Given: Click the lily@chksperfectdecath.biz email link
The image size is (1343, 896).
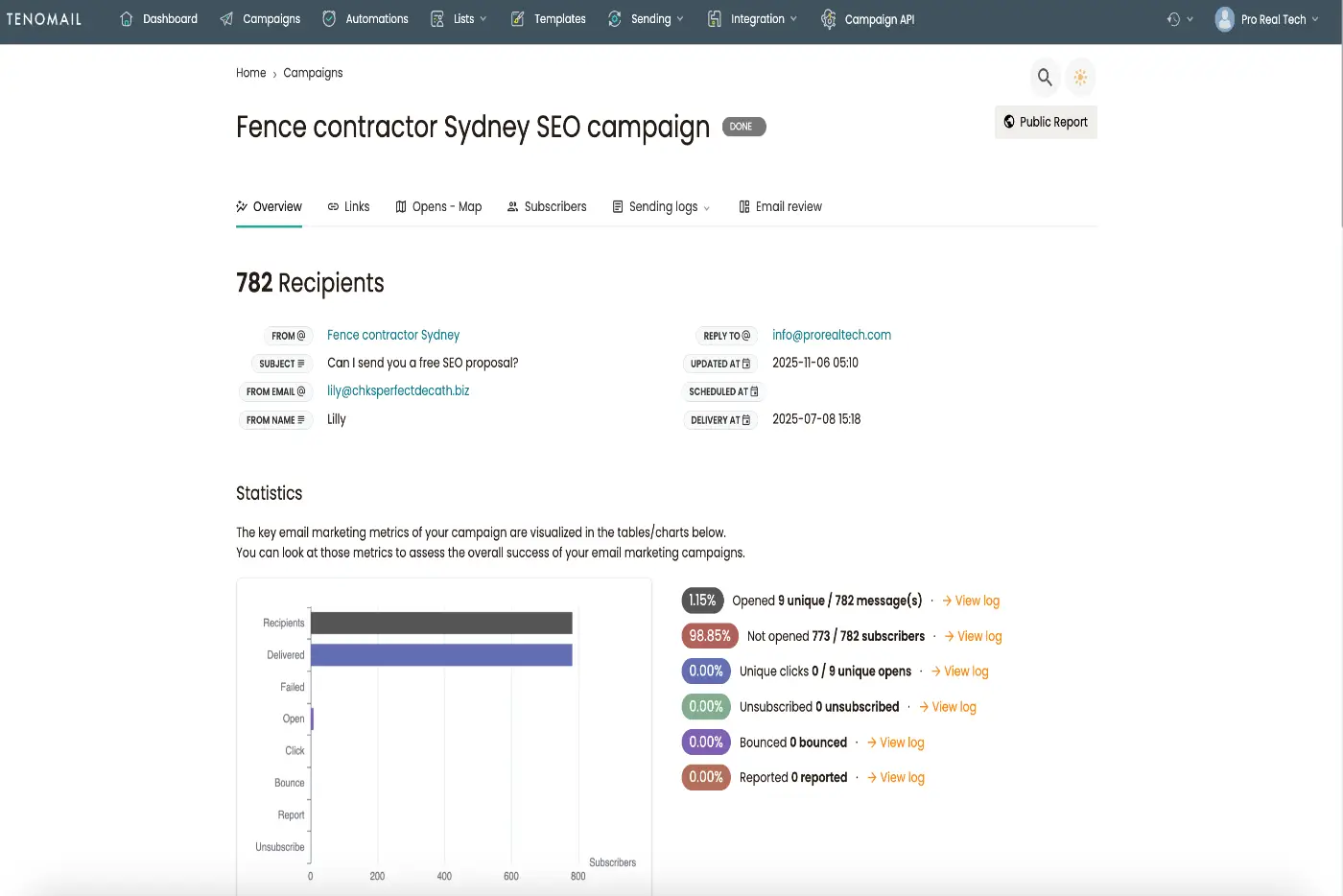Looking at the screenshot, I should click(398, 390).
